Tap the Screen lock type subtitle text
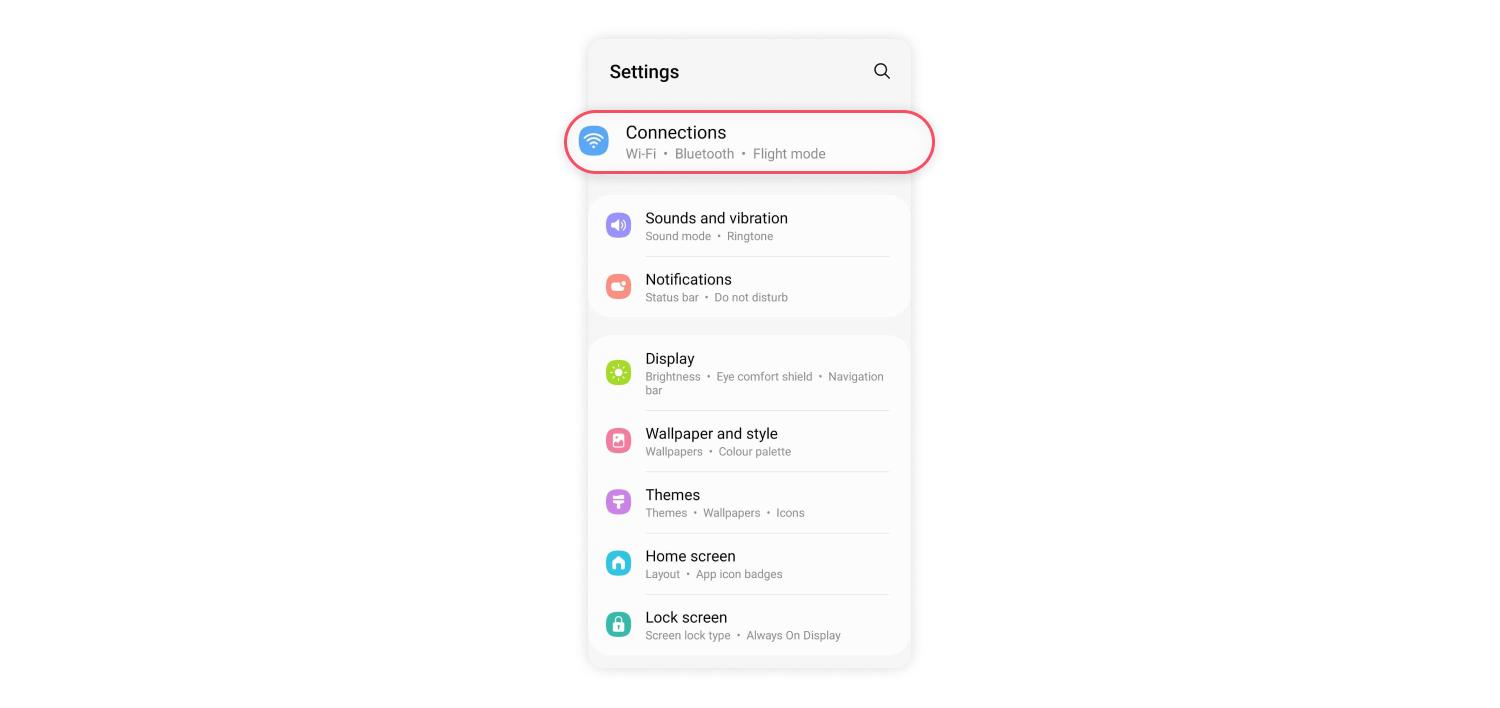 (x=688, y=636)
